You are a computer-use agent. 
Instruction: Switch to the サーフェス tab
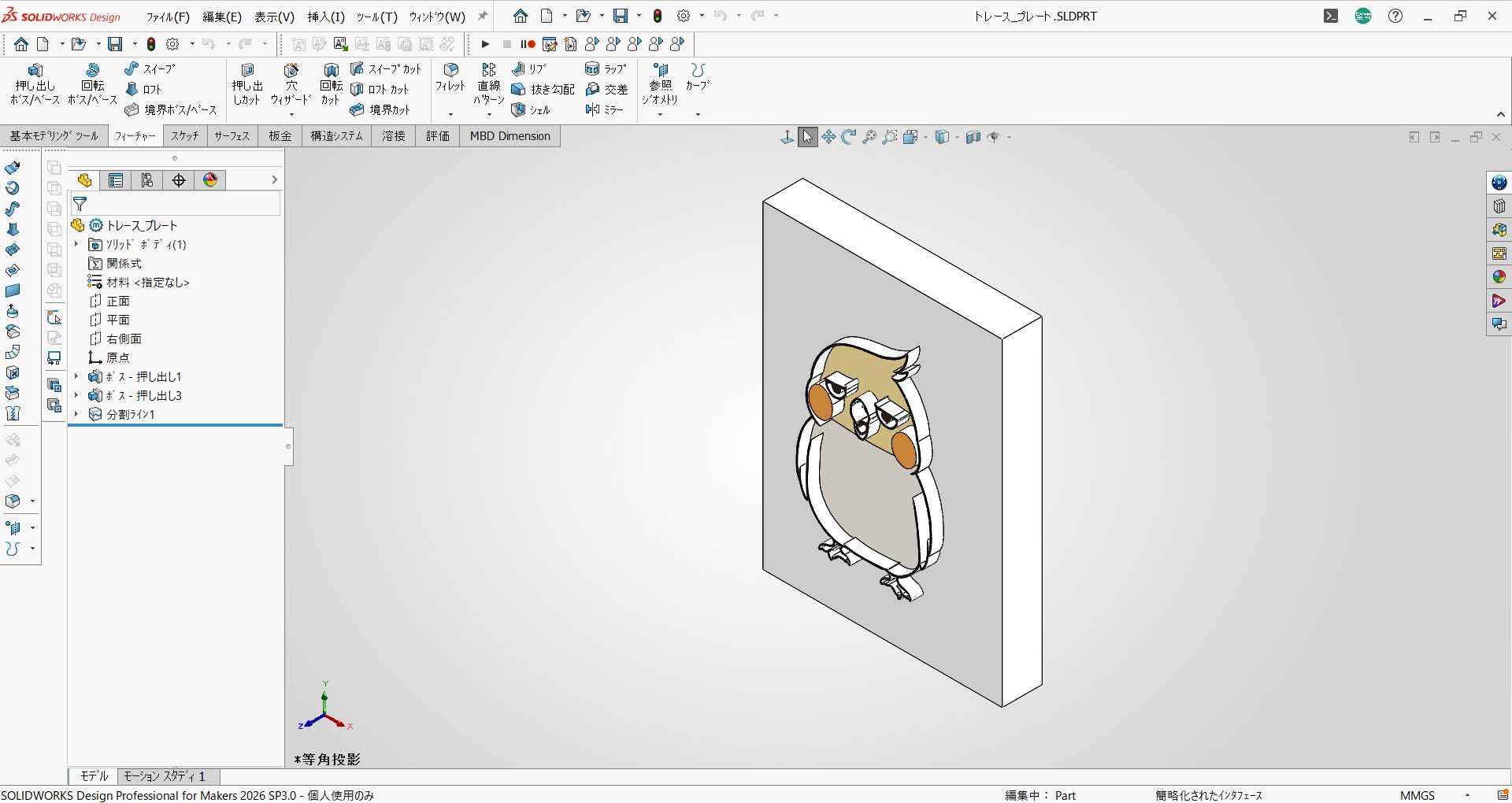click(232, 136)
